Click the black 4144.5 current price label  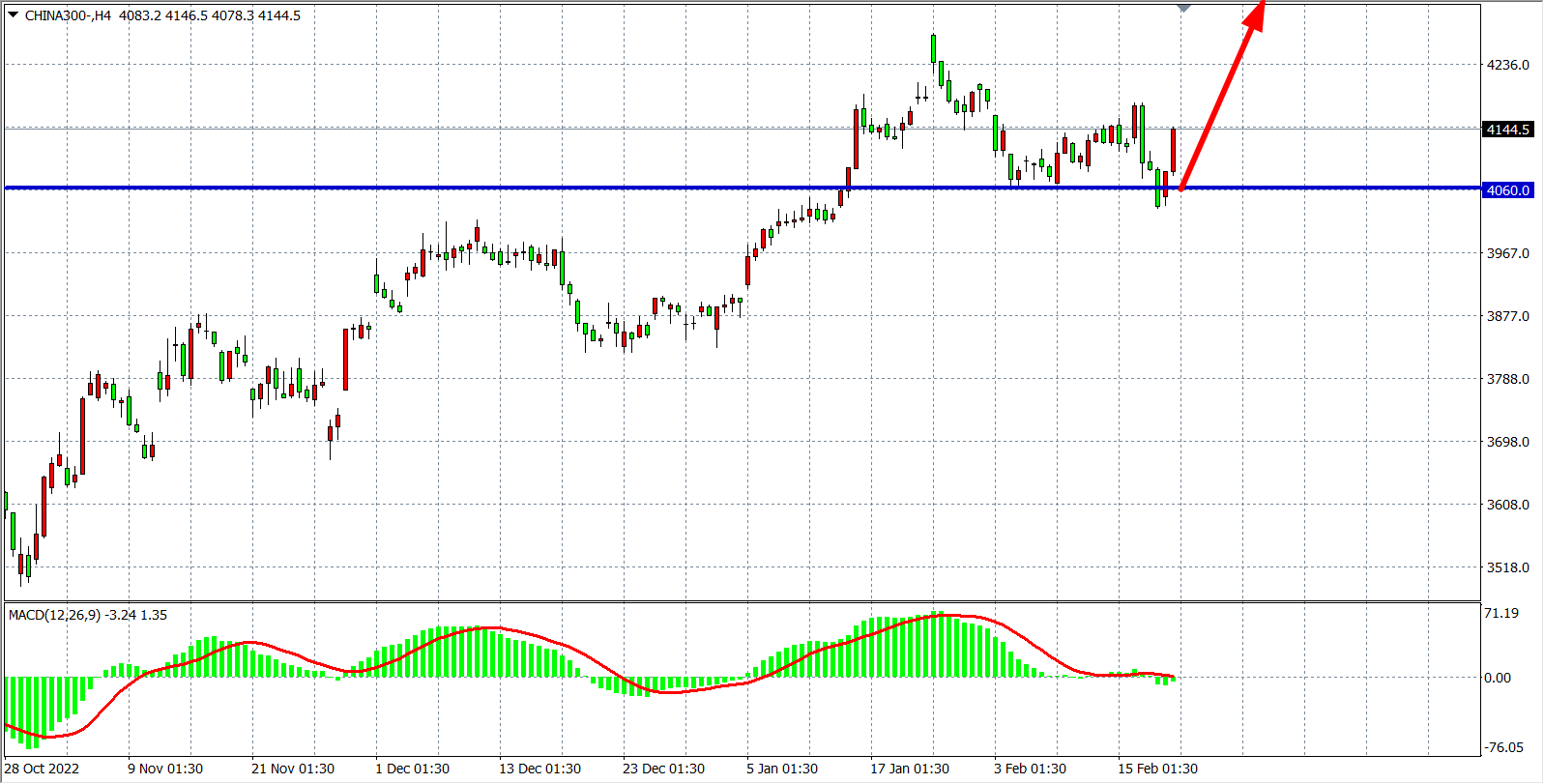point(1507,130)
